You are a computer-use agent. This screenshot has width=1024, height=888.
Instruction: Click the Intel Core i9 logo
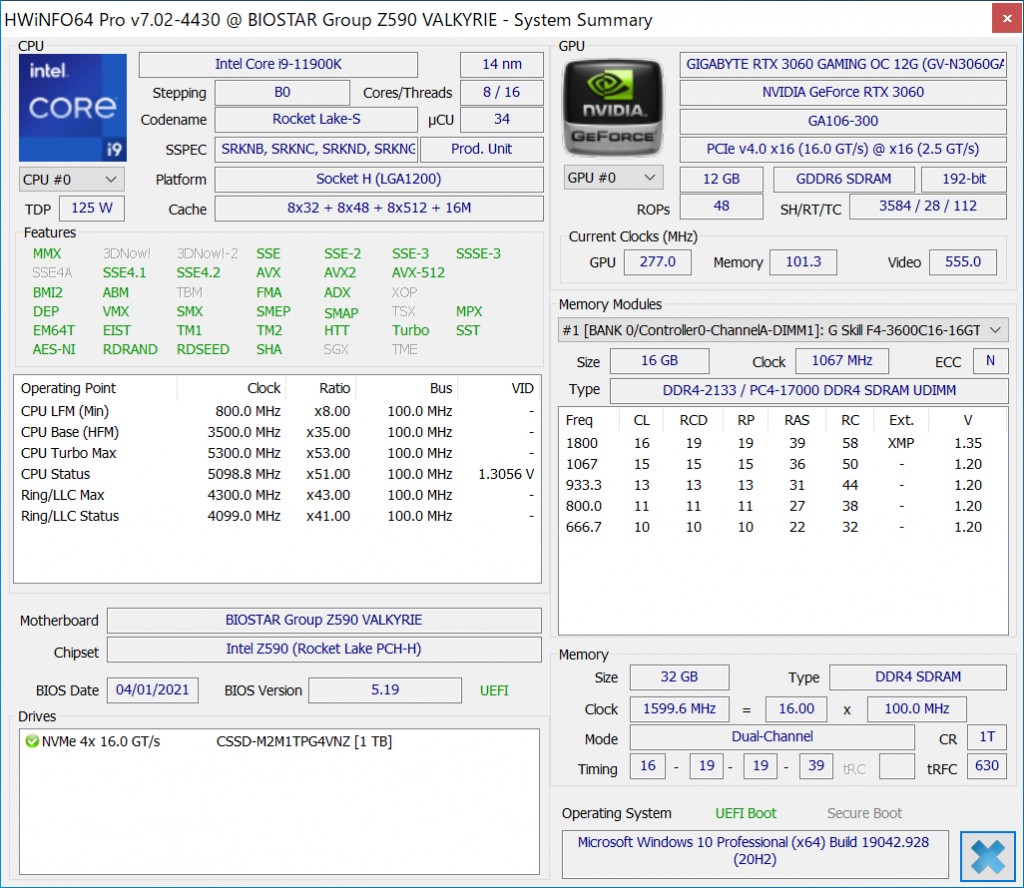pos(72,107)
